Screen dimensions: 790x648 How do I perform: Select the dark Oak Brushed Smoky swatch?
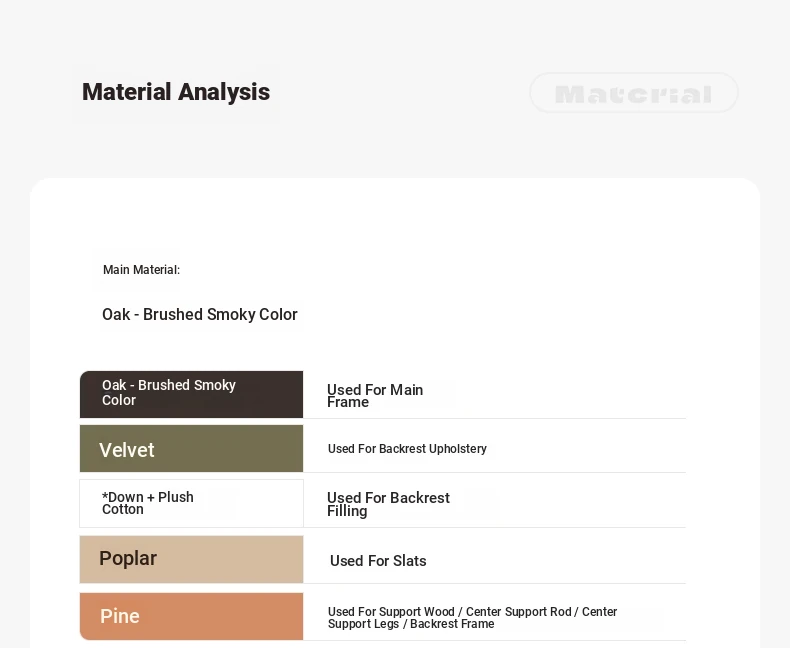pyautogui.click(x=191, y=395)
